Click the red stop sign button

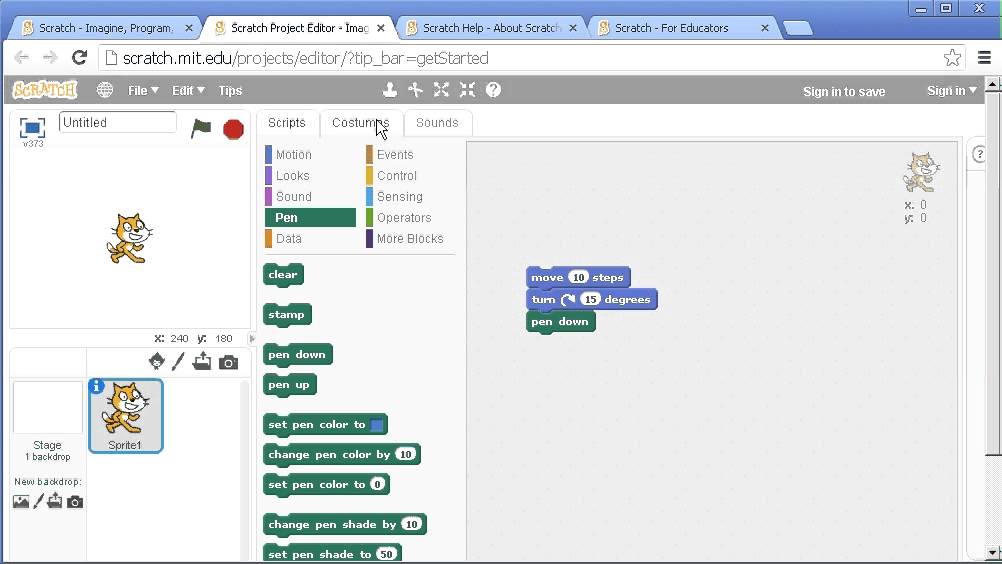(x=233, y=129)
